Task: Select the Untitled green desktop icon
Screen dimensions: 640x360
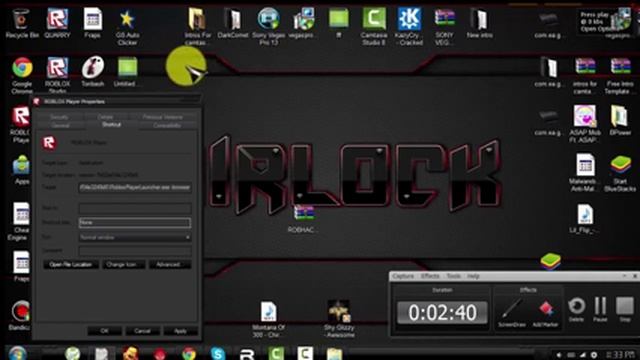Action: pos(127,71)
